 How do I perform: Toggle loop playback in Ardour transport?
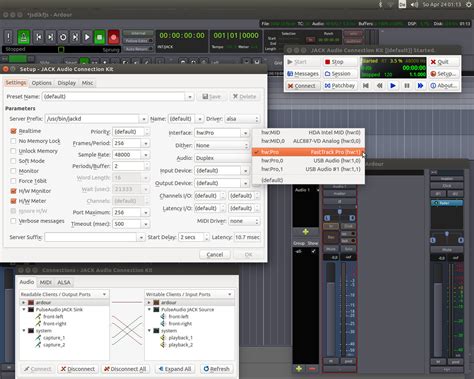click(63, 37)
